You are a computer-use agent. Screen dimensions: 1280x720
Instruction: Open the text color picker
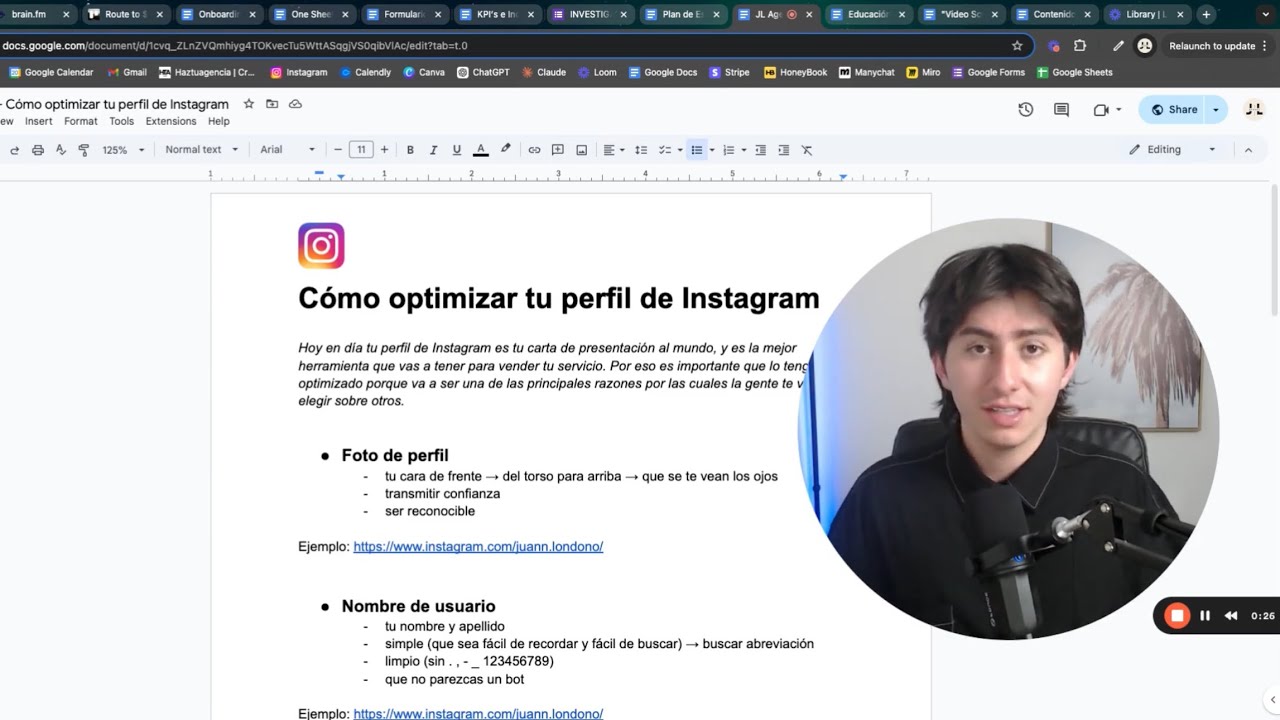tap(481, 150)
